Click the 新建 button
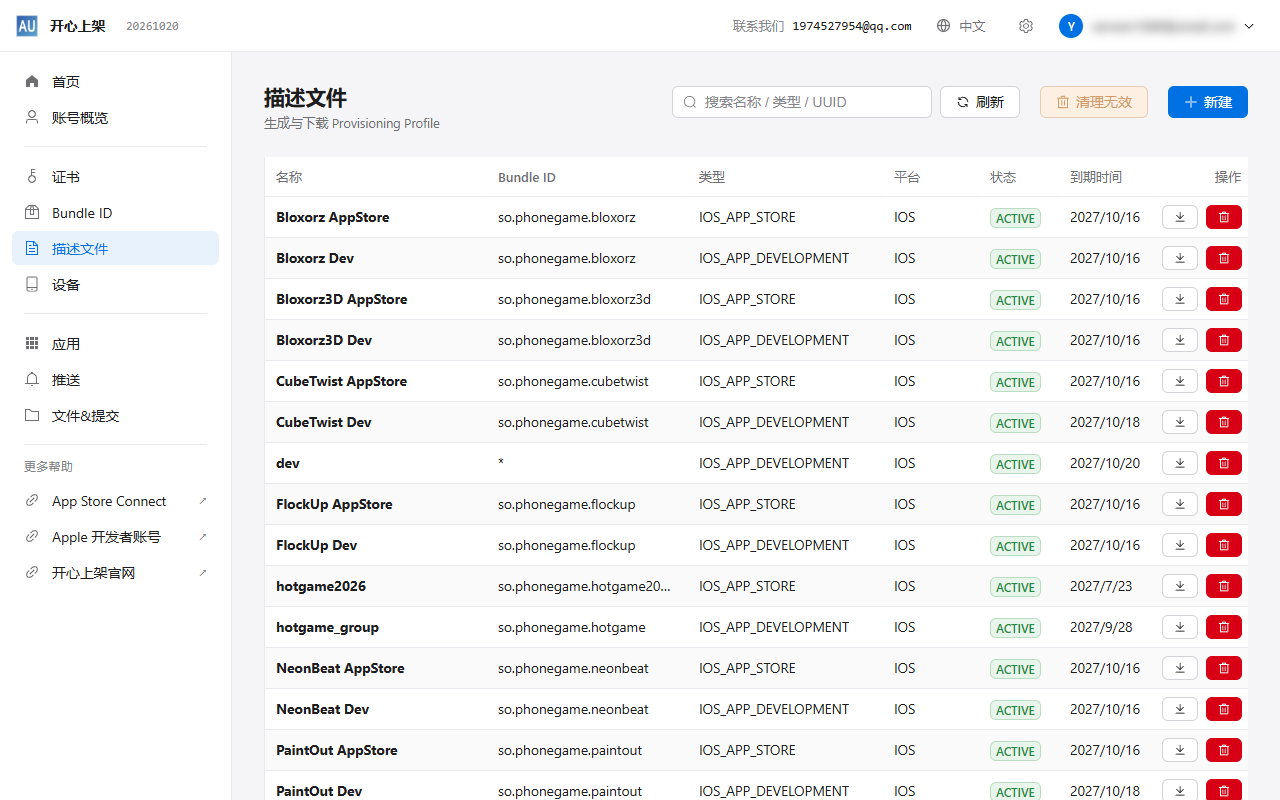The image size is (1280, 800). [x=1208, y=102]
